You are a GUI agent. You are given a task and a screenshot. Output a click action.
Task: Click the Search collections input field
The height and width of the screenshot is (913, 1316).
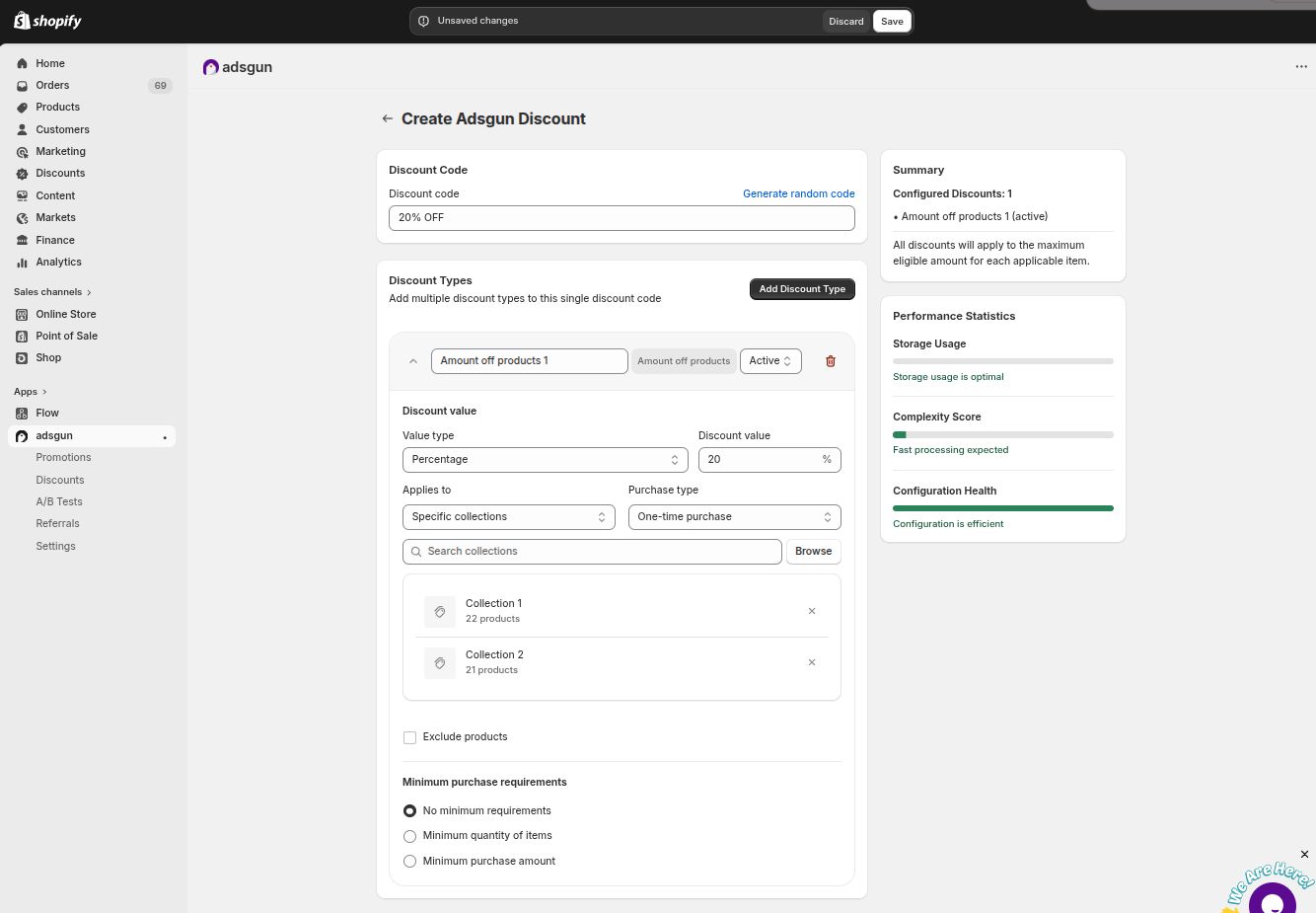pyautogui.click(x=592, y=552)
